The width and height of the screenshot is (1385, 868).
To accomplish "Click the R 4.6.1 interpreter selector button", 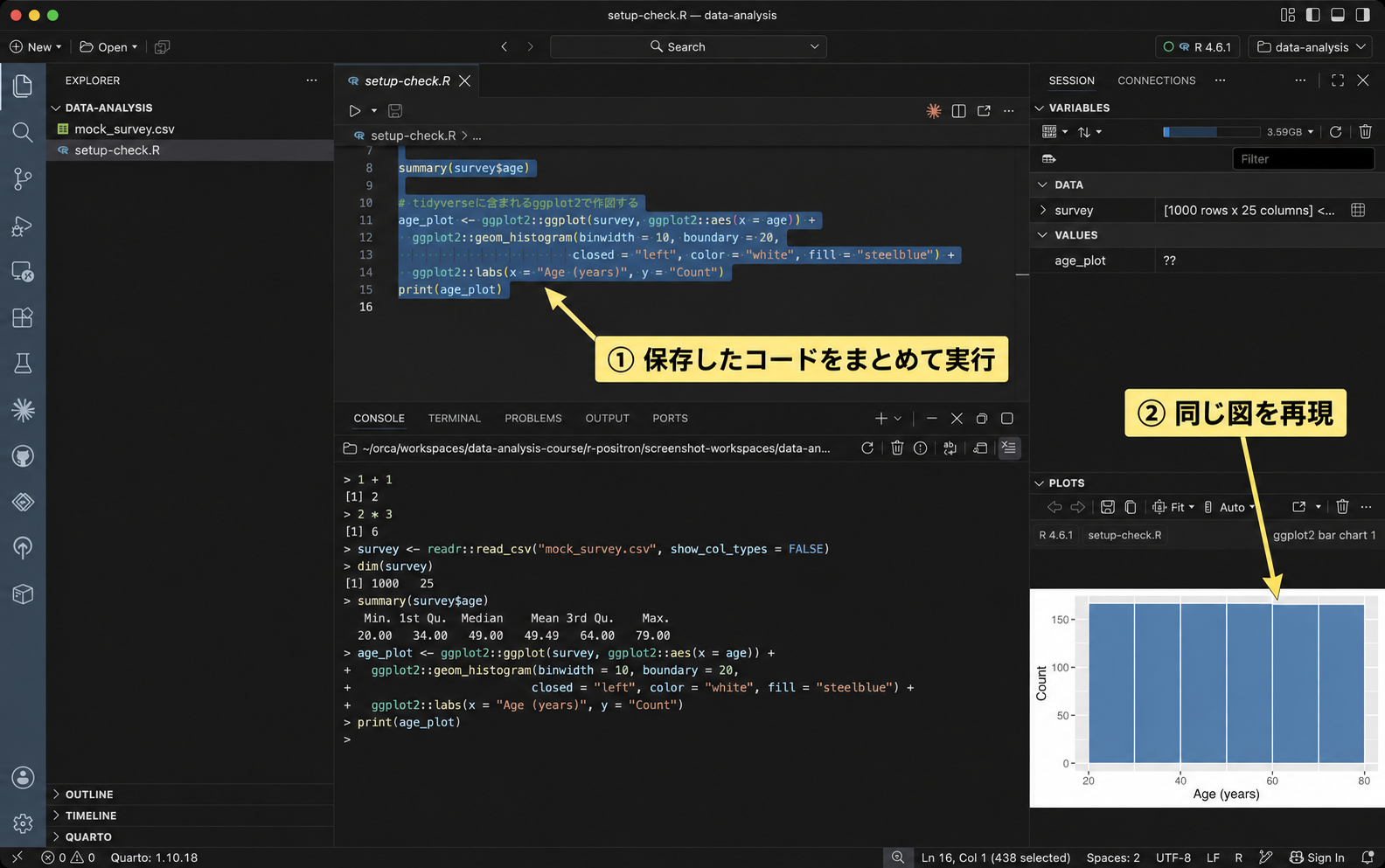I will 1199,47.
